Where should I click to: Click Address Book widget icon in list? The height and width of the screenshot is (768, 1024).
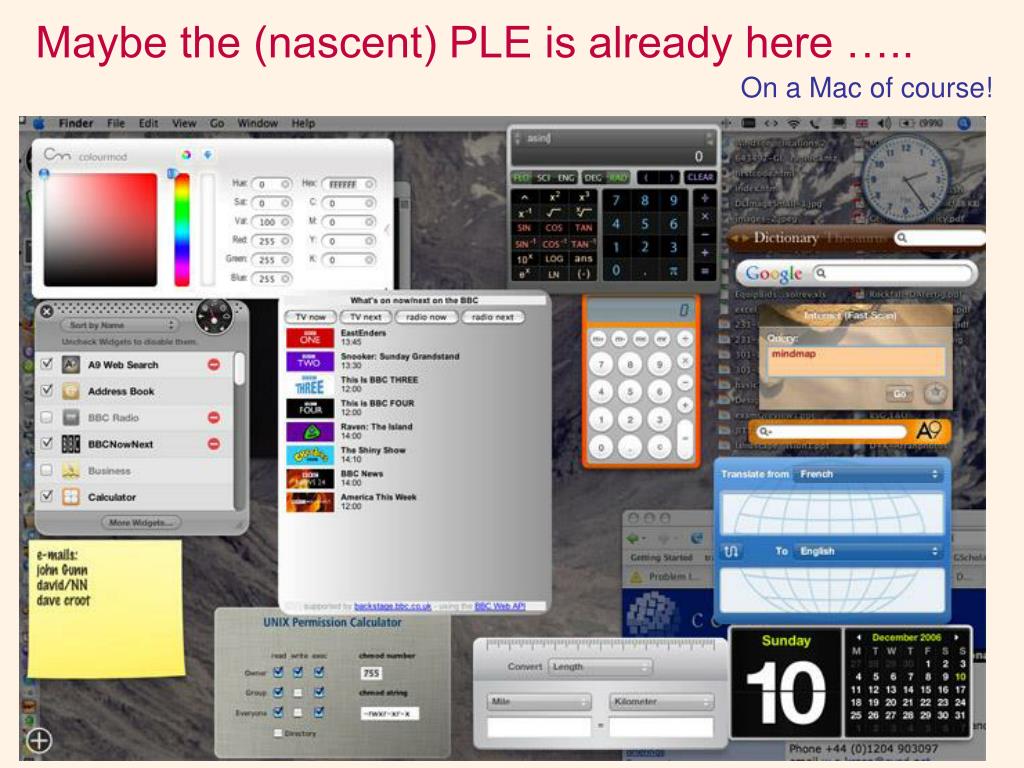pyautogui.click(x=71, y=391)
